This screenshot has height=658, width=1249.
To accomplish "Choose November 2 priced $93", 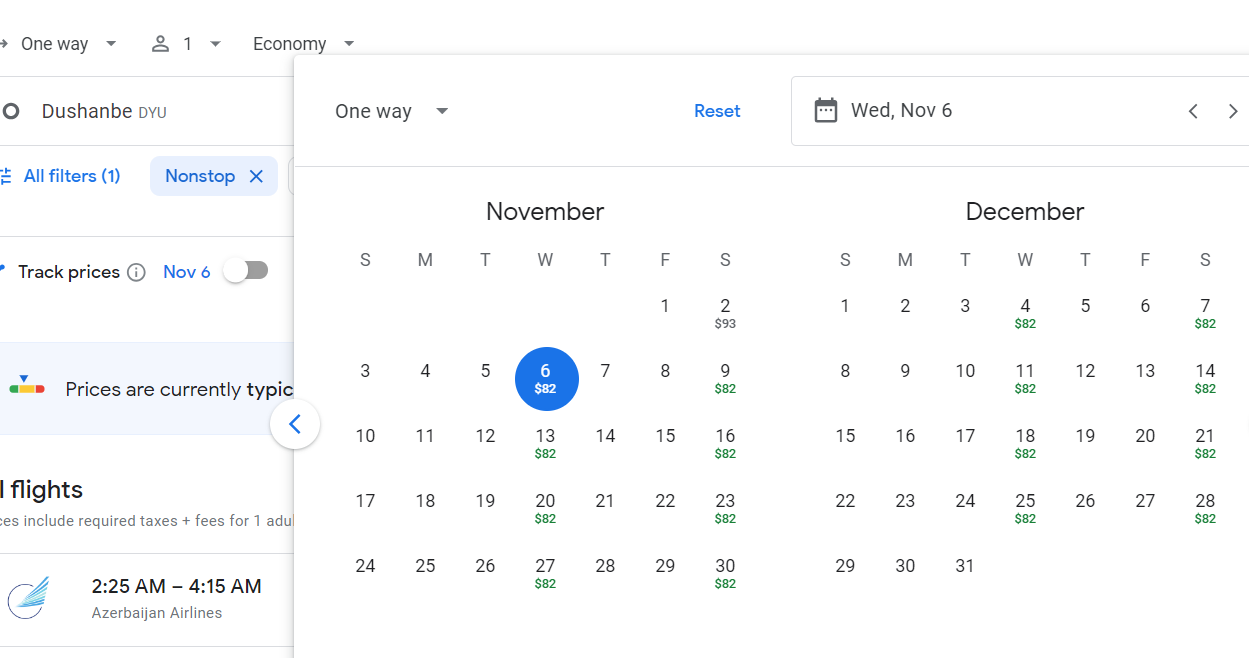I will click(725, 312).
